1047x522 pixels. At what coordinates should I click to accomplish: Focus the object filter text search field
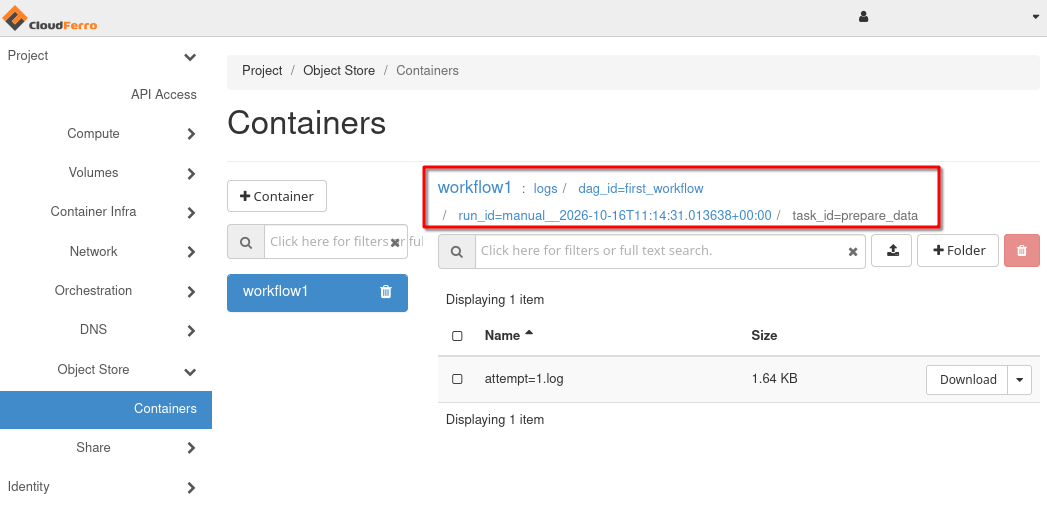click(670, 252)
